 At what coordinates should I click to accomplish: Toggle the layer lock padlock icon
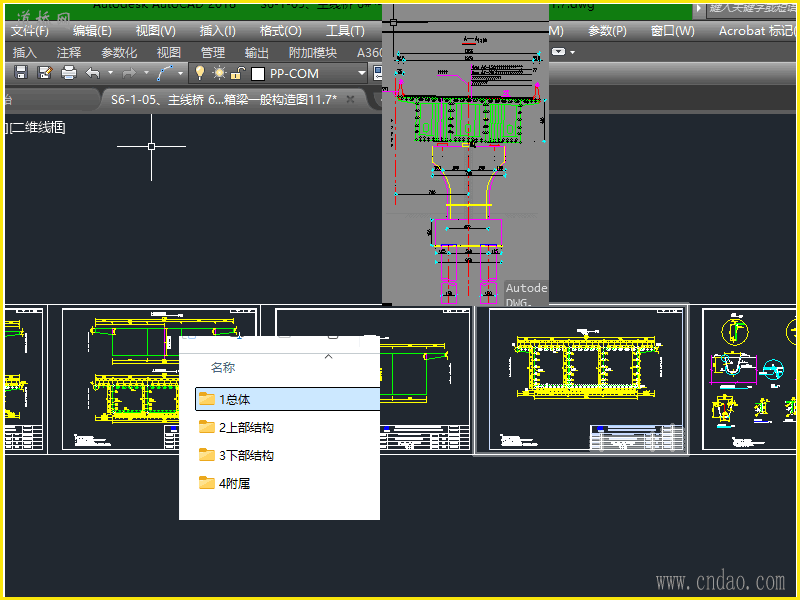click(236, 73)
